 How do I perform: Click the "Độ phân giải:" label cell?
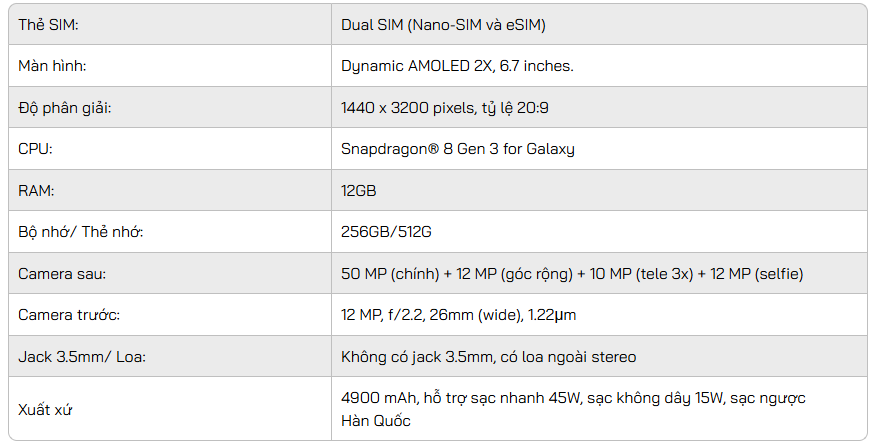(64, 107)
